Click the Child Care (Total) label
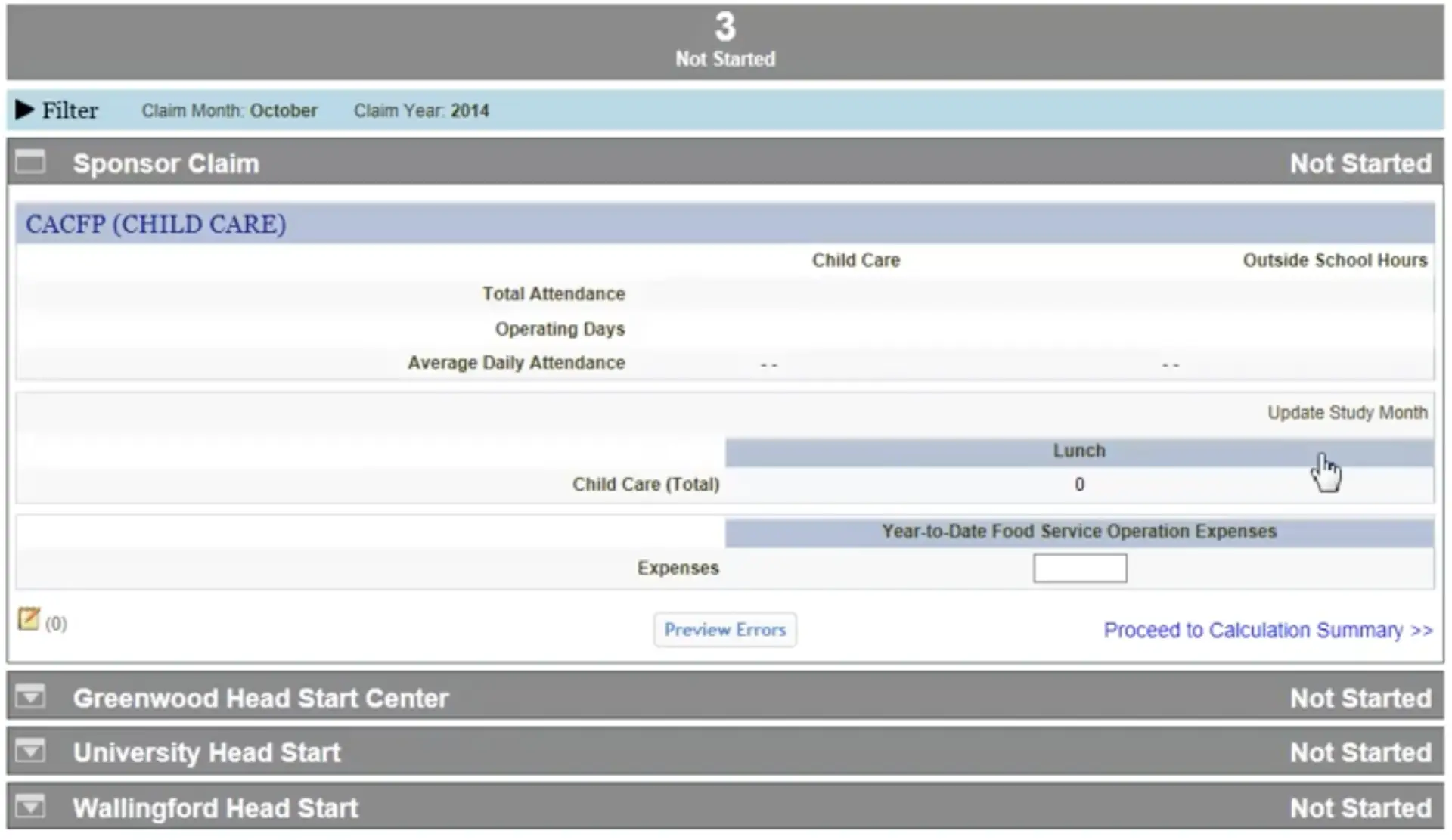Screen dimensions: 1452x840 point(646,485)
